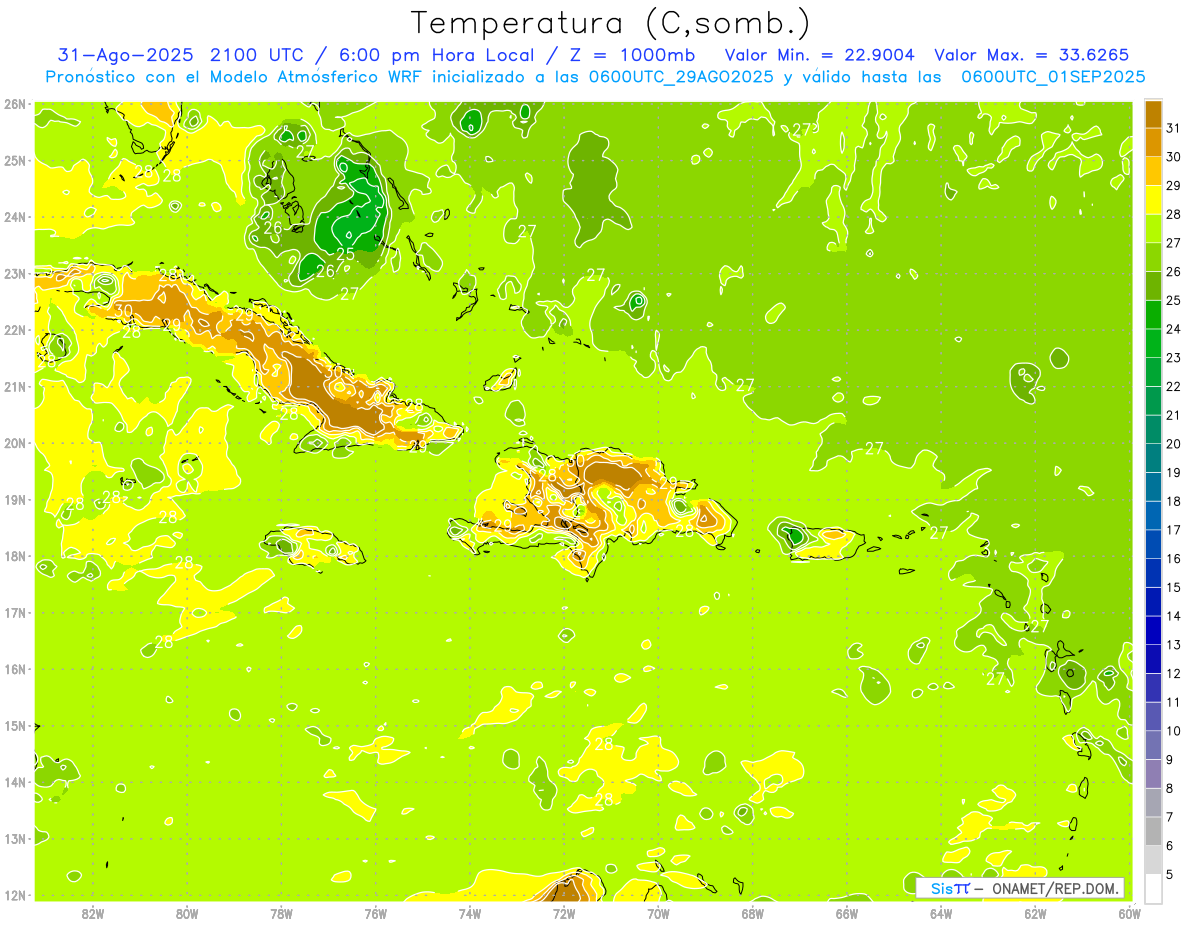Select the "0600UTC_29AGO2025" initialization time text
Screen dimensions: 1200x927
(x=680, y=77)
